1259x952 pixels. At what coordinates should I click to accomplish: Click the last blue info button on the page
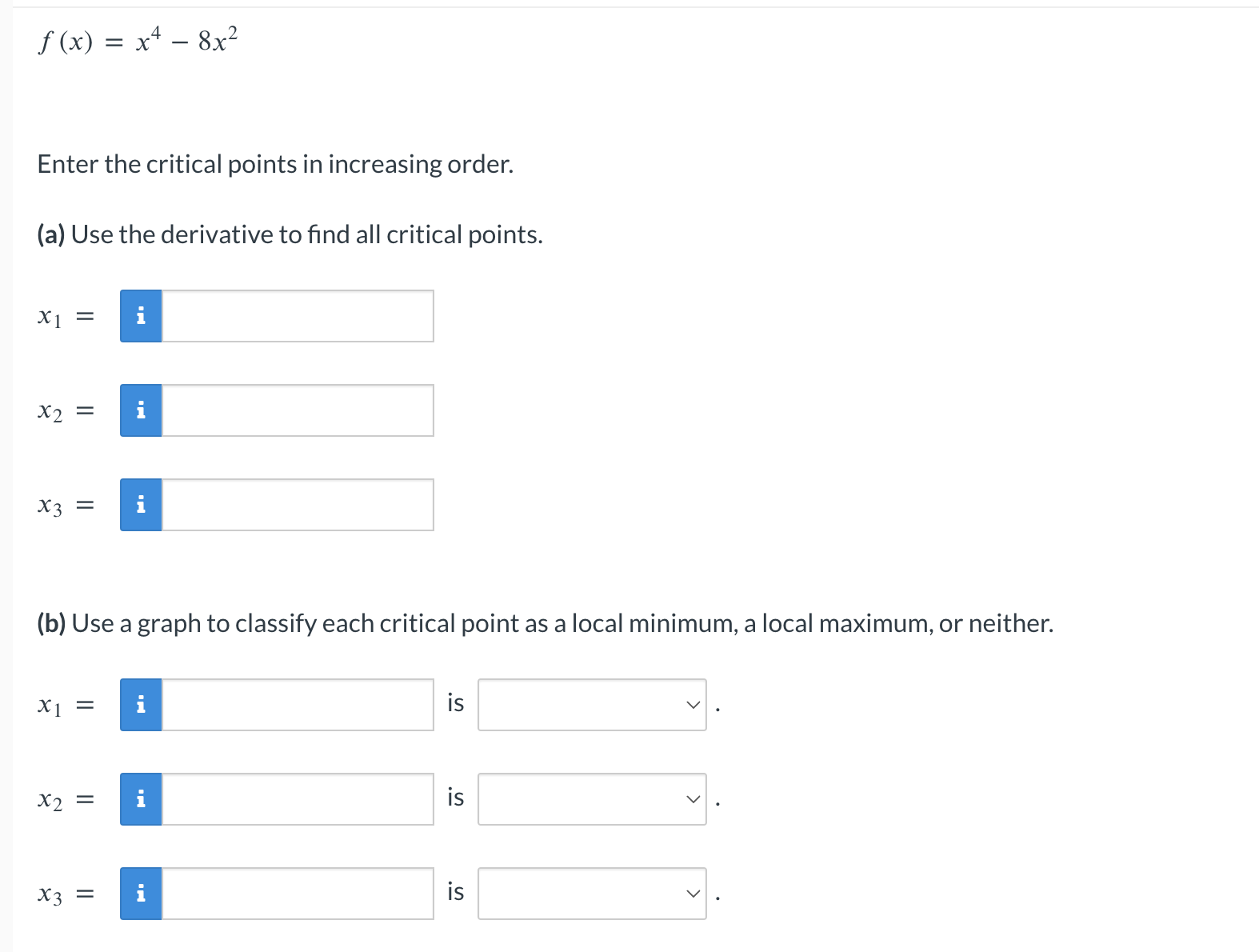tap(141, 894)
